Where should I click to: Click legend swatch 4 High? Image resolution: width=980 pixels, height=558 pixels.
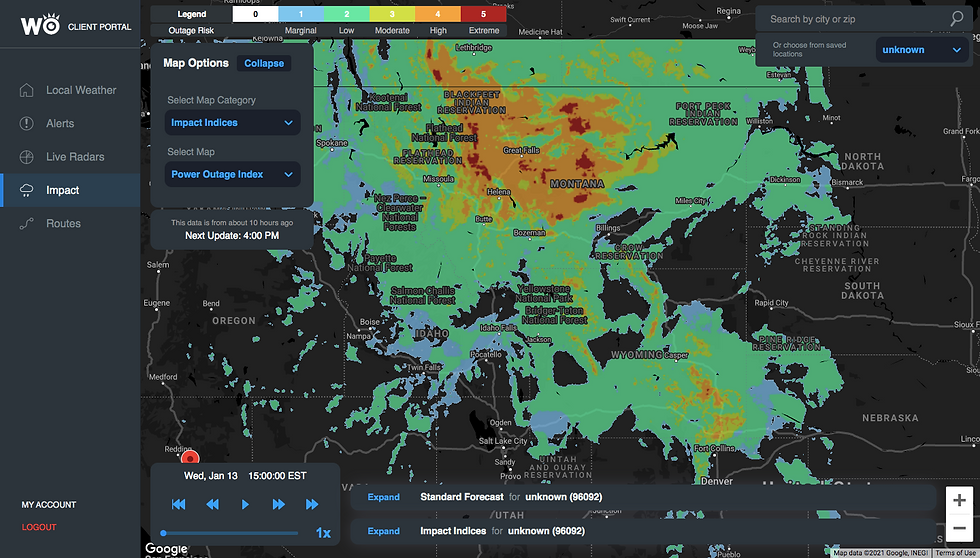[438, 14]
